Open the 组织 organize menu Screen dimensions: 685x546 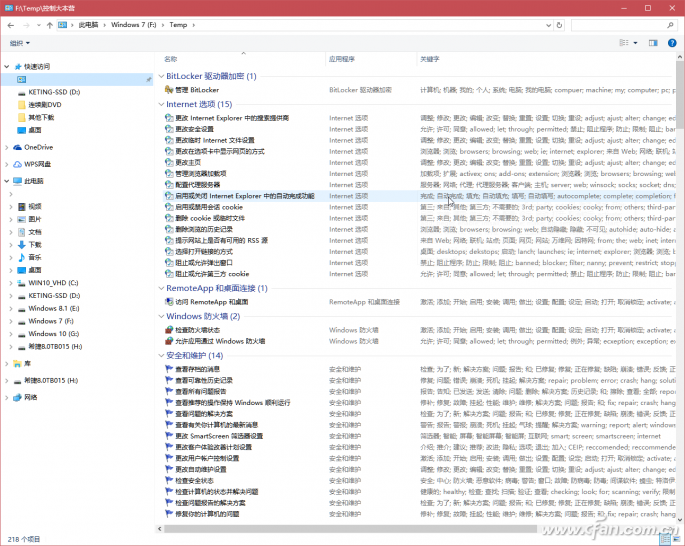tap(20, 43)
